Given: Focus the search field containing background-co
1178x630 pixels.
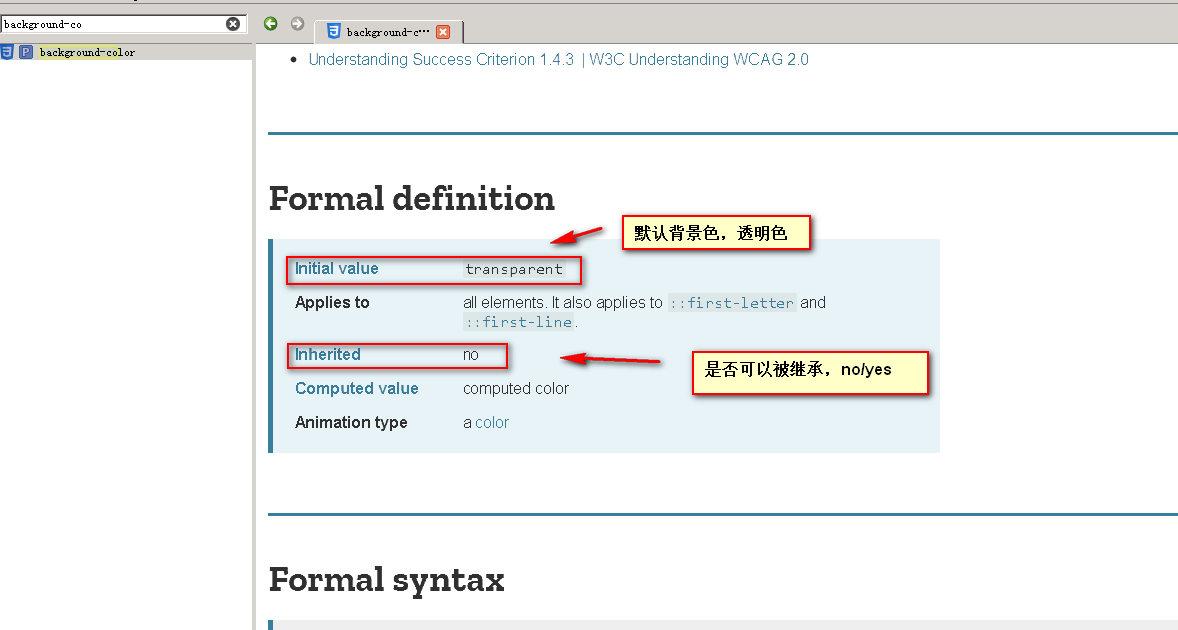Looking at the screenshot, I should pos(110,24).
